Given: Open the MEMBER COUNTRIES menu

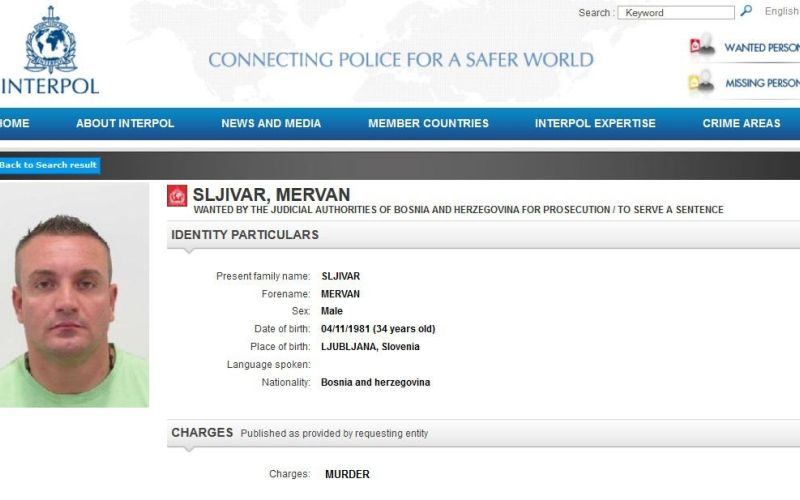Looking at the screenshot, I should click(x=429, y=123).
